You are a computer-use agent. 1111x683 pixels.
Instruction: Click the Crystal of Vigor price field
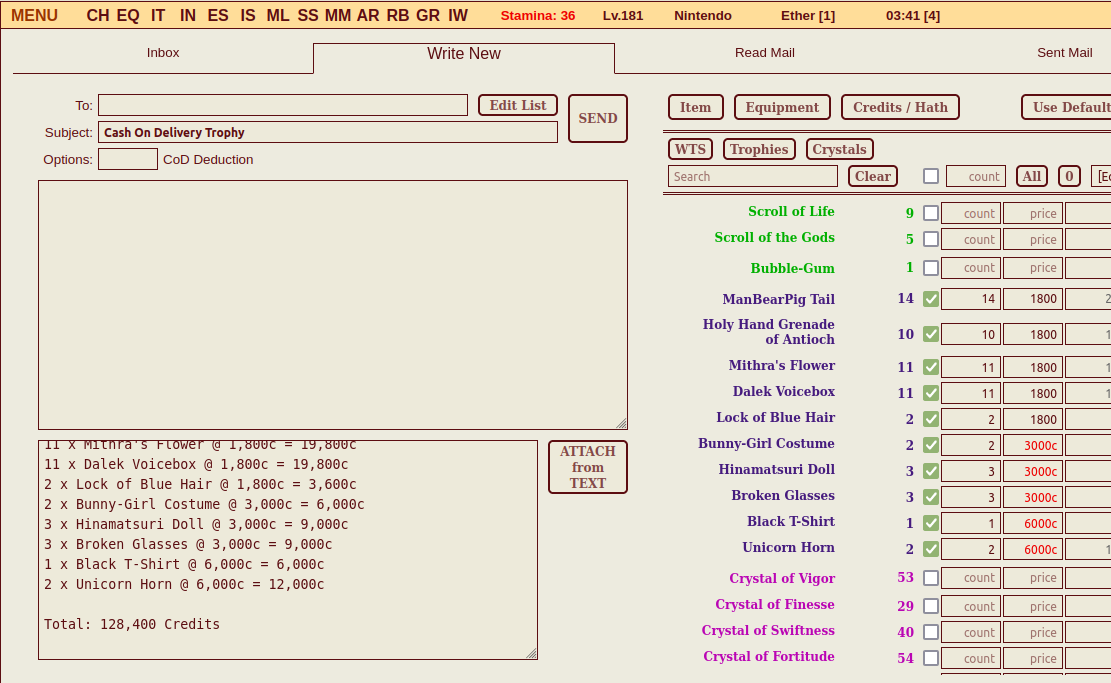(x=1033, y=578)
